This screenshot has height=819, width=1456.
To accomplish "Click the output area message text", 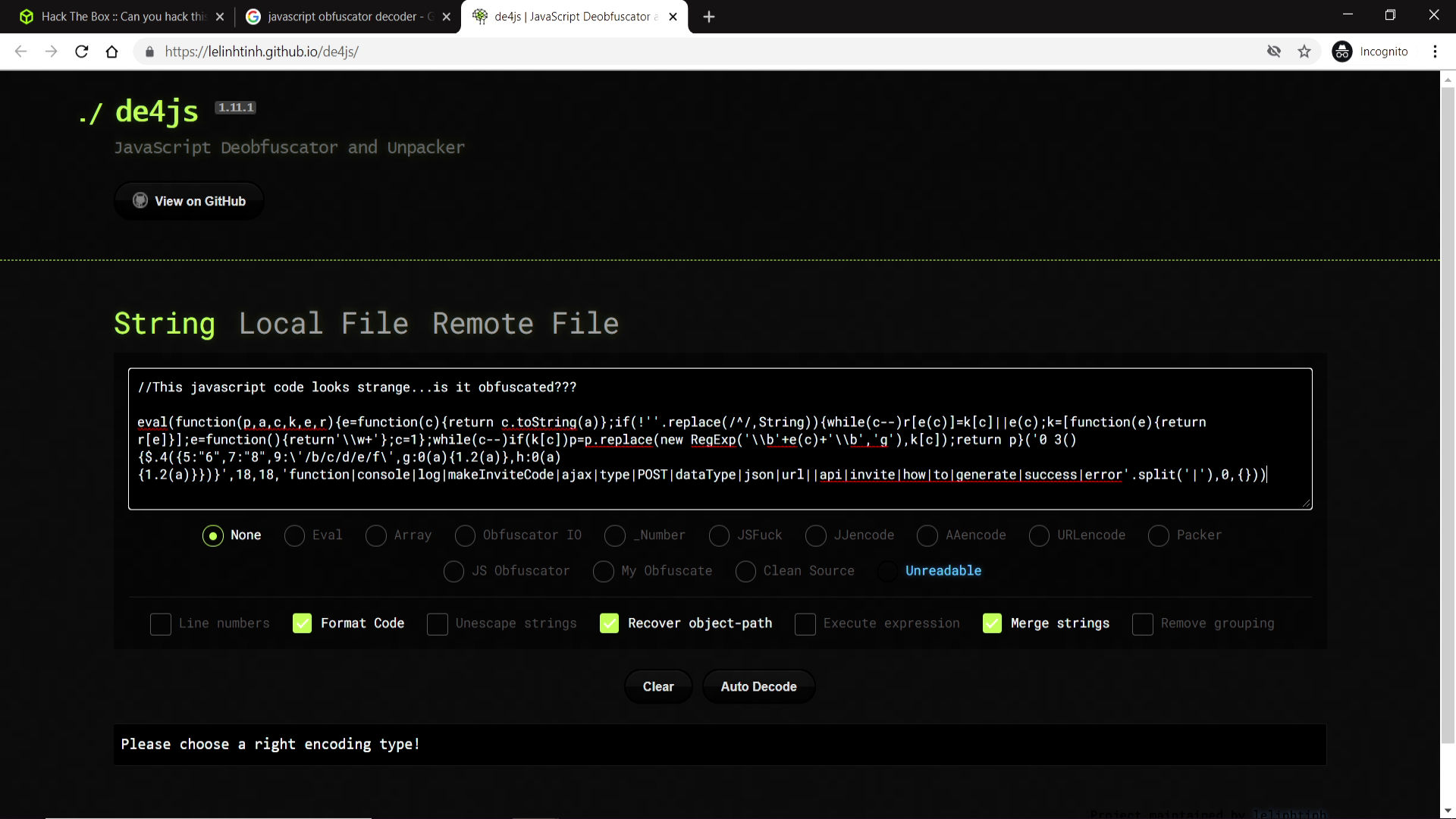I will pyautogui.click(x=271, y=744).
